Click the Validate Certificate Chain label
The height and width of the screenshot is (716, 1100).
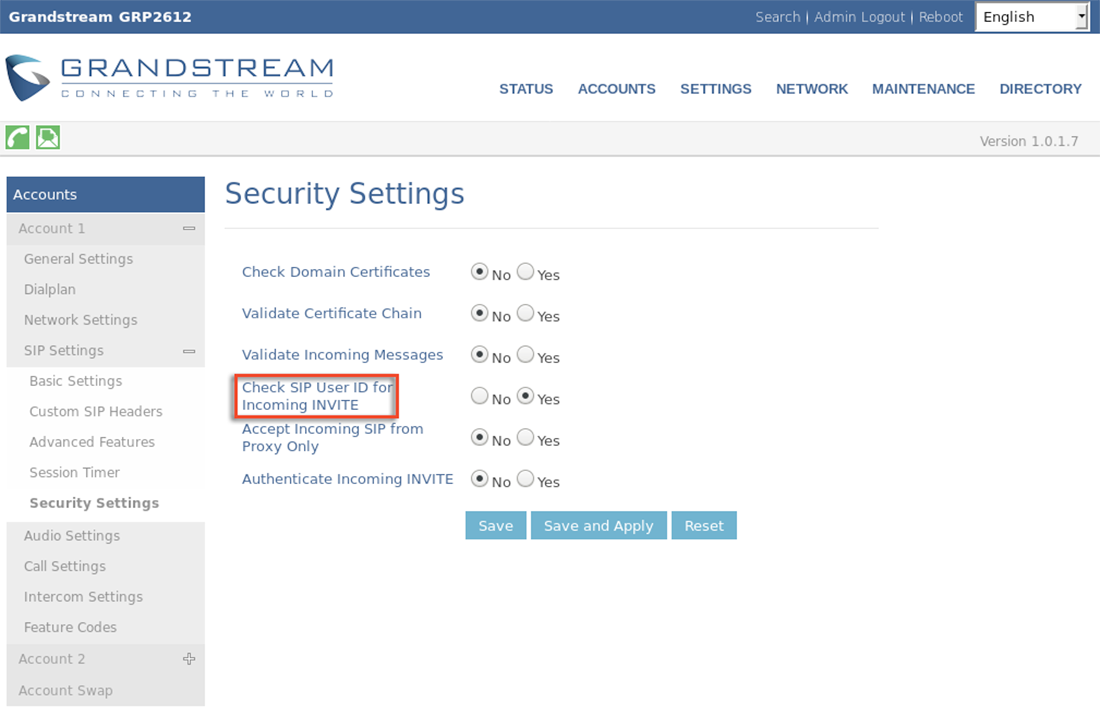pos(332,313)
